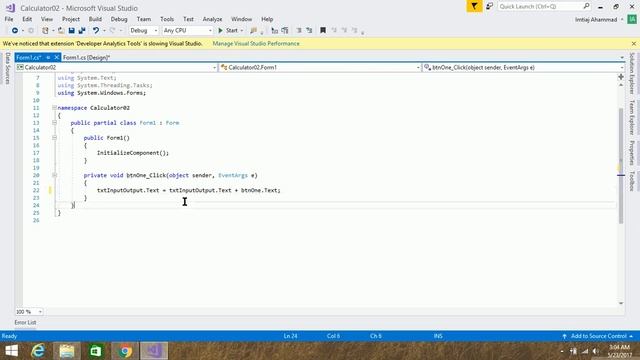Click the Imtiaj Ahammad account name
The height and width of the screenshot is (360, 640).
click(596, 20)
